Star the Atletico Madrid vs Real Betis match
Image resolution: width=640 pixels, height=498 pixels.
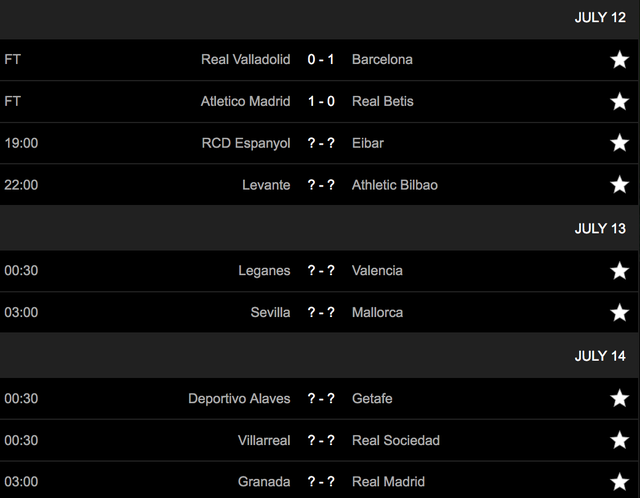[619, 102]
